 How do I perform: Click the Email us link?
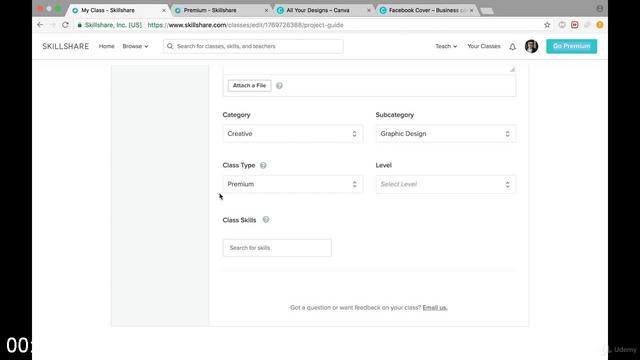(435, 308)
